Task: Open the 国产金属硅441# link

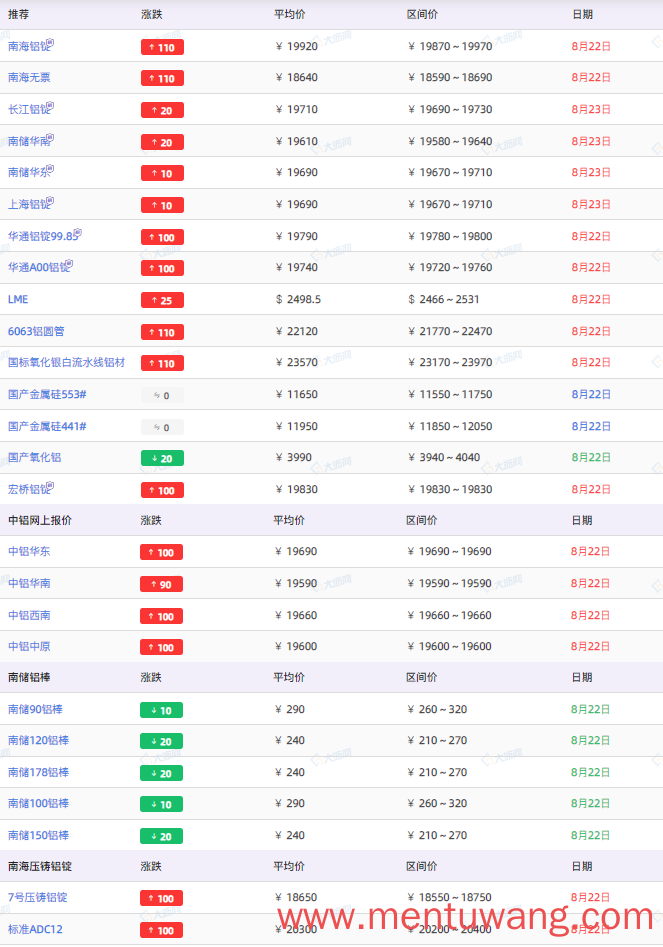Action: 47,426
